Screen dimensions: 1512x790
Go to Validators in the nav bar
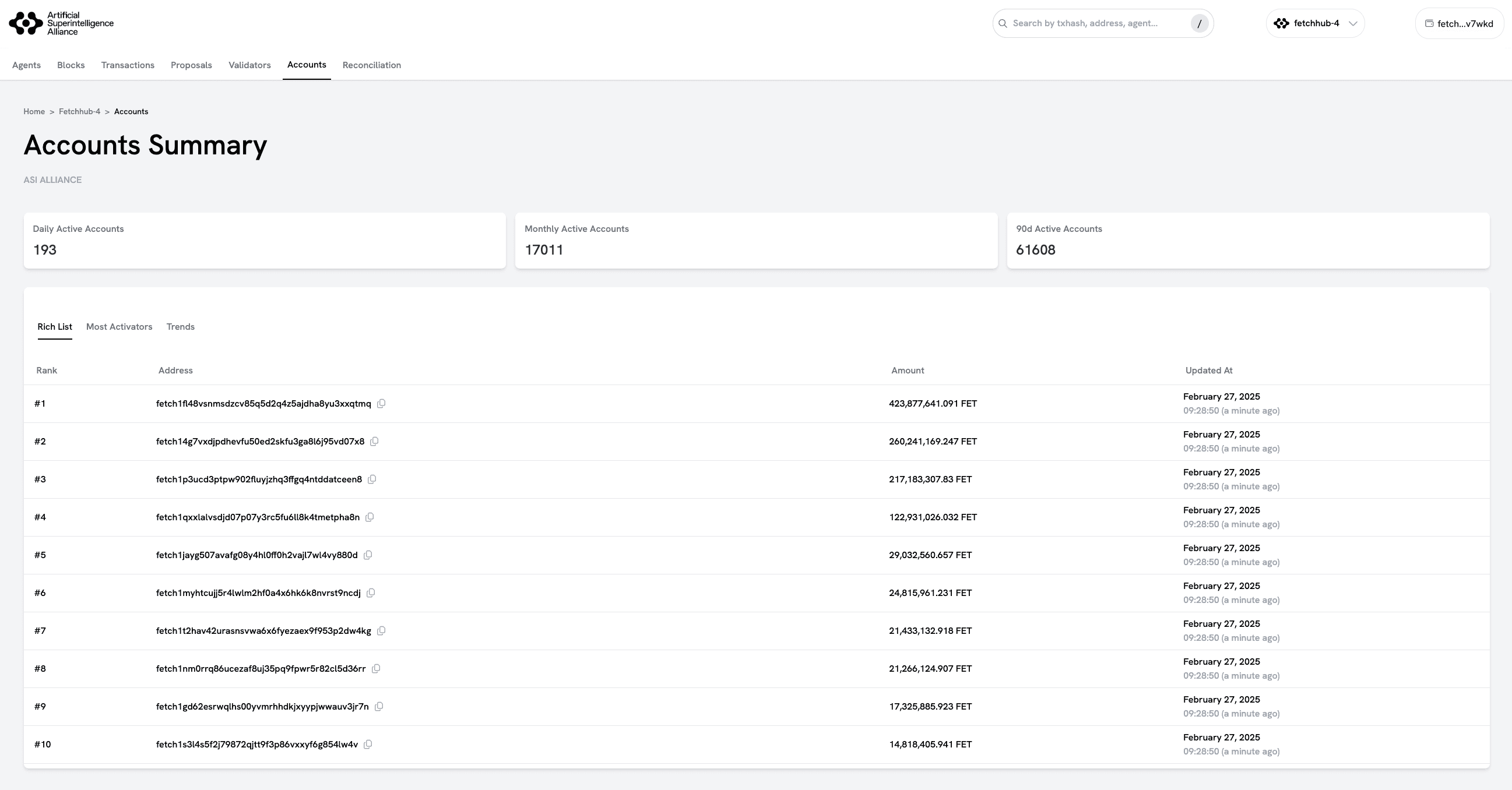(x=249, y=65)
